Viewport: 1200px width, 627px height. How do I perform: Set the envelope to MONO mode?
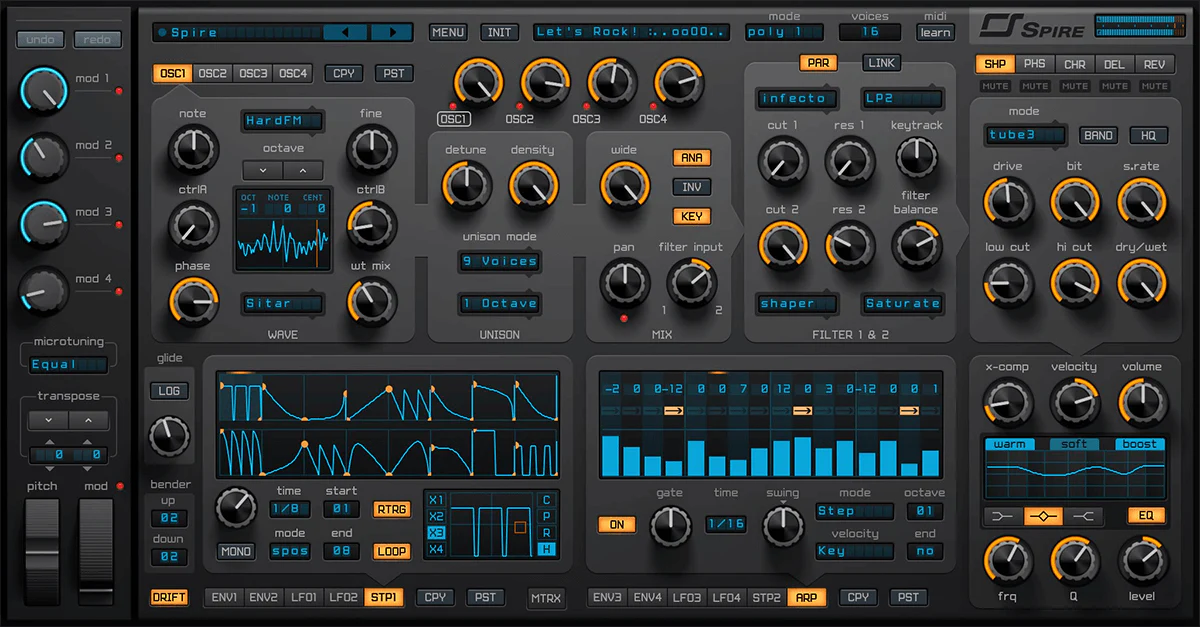click(x=235, y=551)
